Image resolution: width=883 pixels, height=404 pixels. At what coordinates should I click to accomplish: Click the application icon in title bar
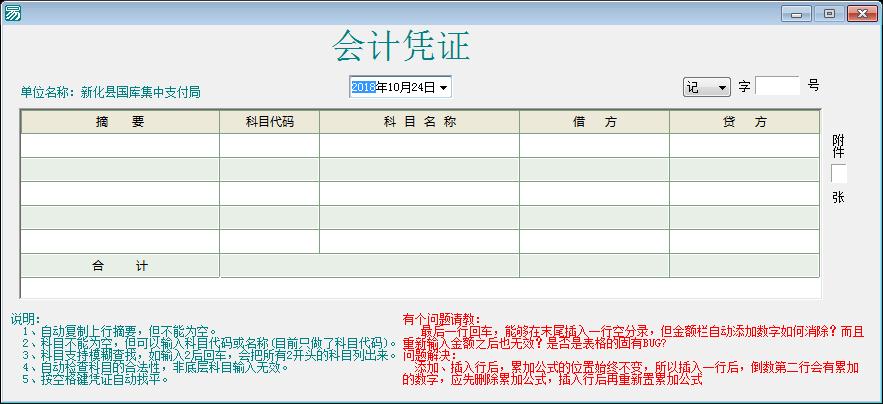[x=12, y=13]
